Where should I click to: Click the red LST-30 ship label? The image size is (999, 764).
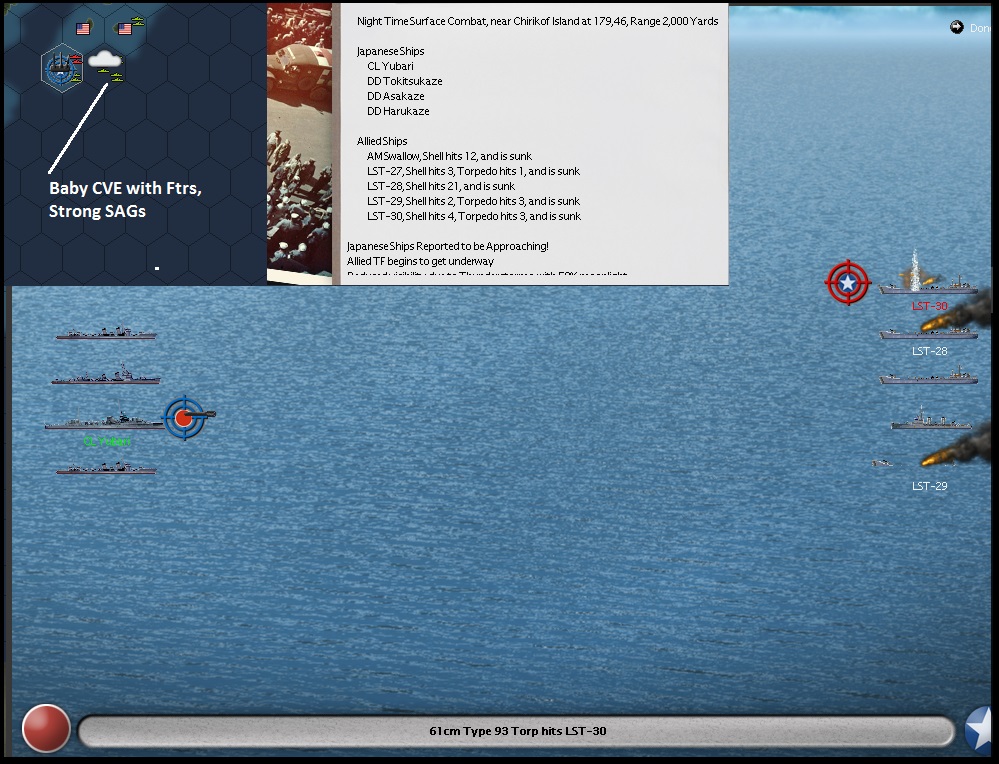point(930,306)
